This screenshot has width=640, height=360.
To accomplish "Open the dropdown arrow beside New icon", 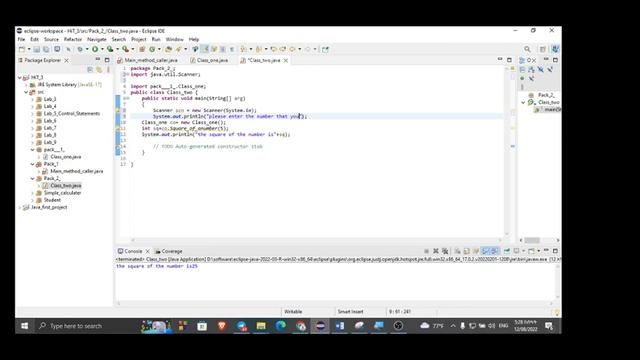I will (x=29, y=49).
